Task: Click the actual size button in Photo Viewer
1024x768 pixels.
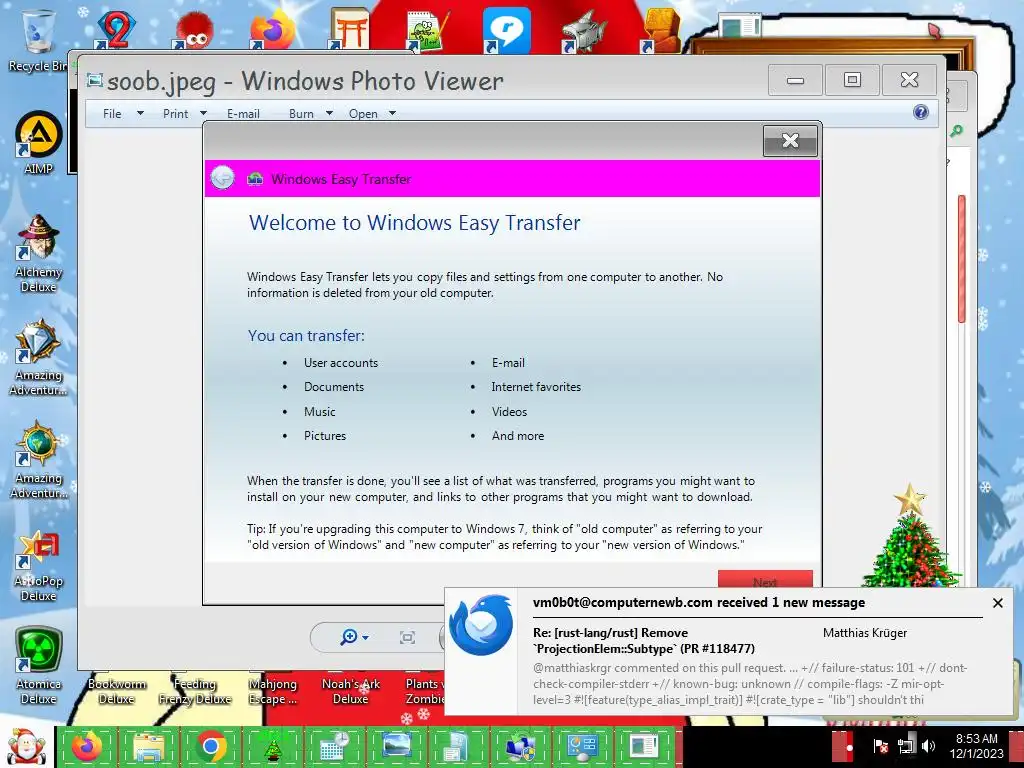Action: (x=407, y=637)
